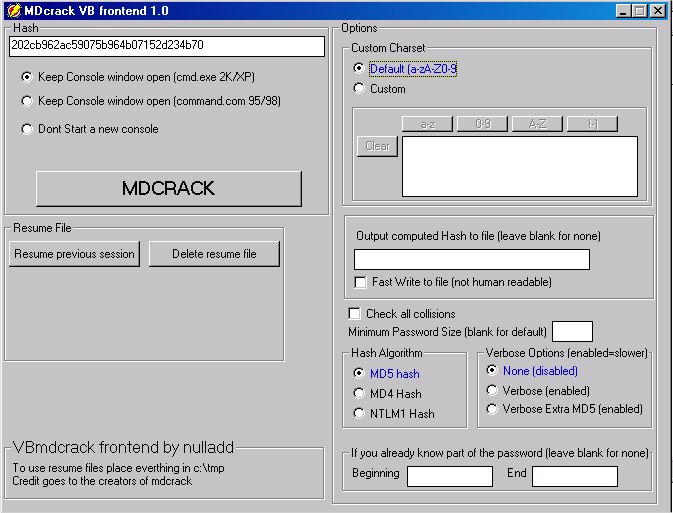Click the Hash input field

pyautogui.click(x=167, y=46)
